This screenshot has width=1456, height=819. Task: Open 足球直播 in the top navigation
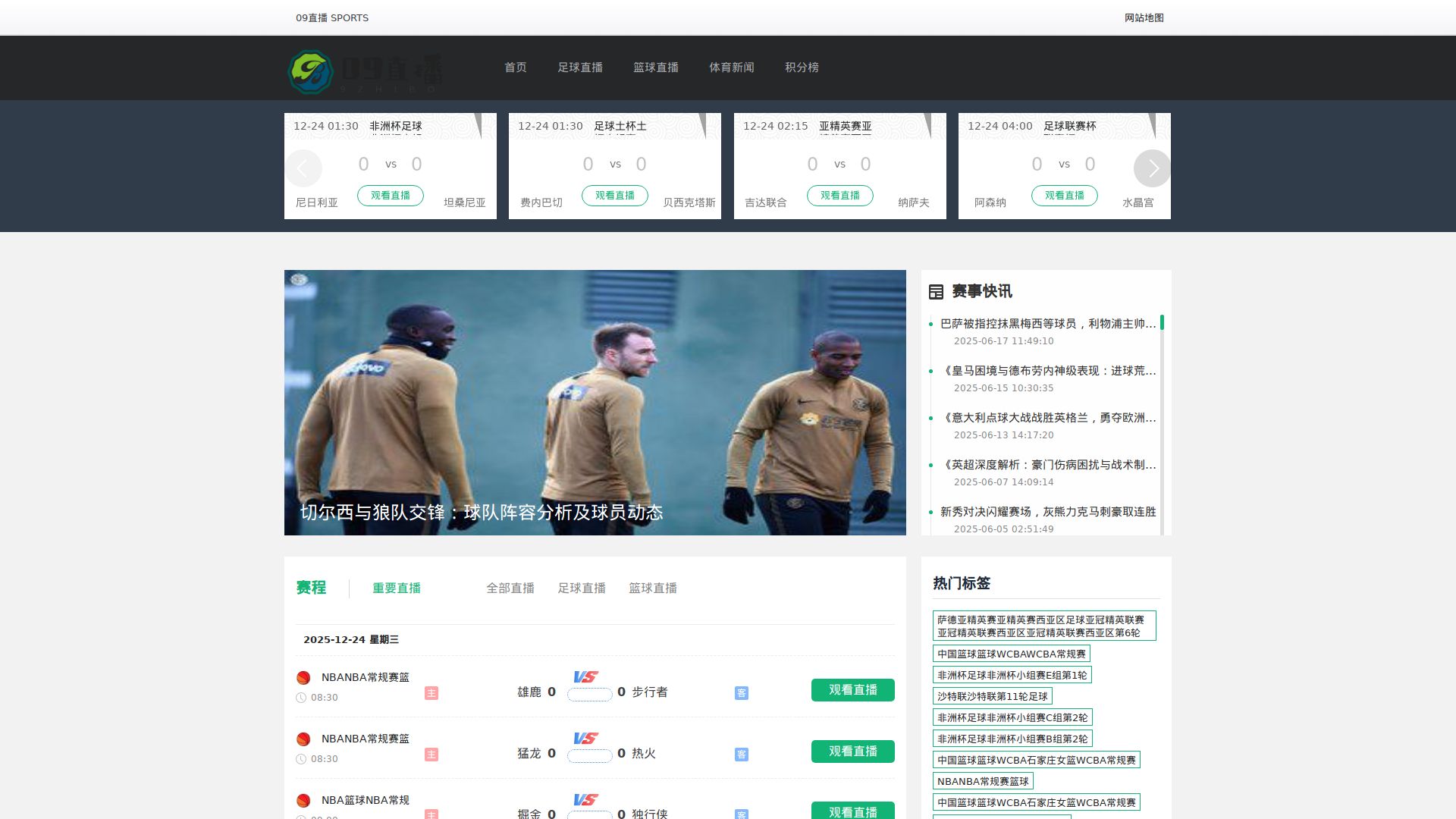pos(580,67)
